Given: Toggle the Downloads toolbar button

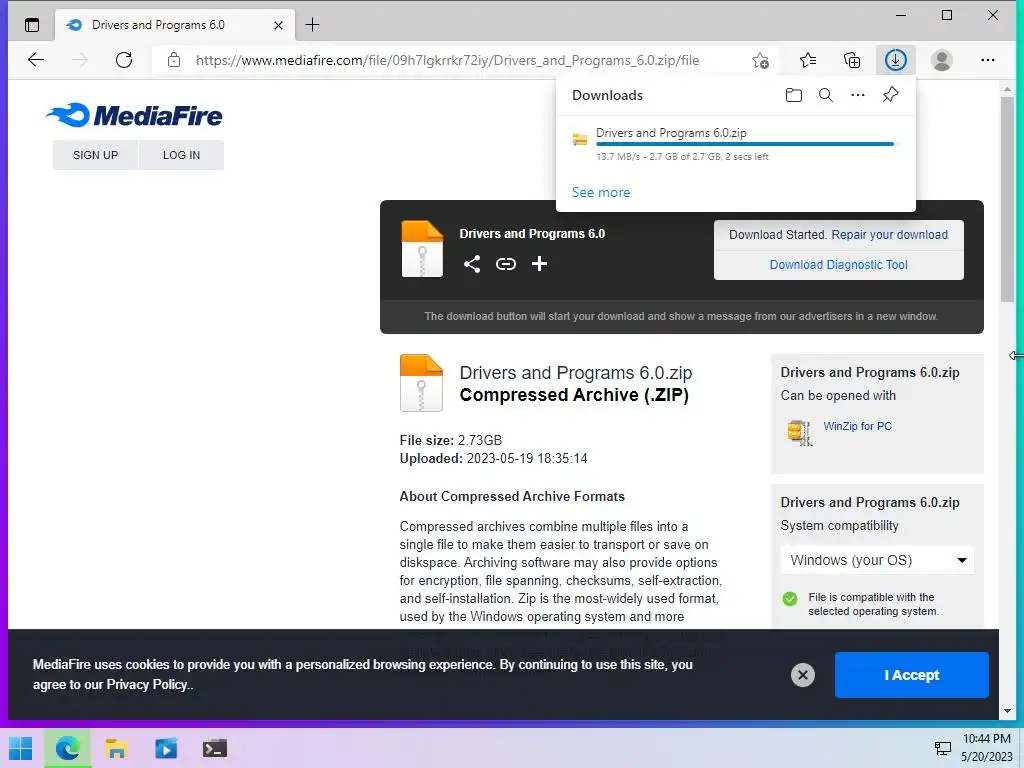Looking at the screenshot, I should click(x=895, y=60).
